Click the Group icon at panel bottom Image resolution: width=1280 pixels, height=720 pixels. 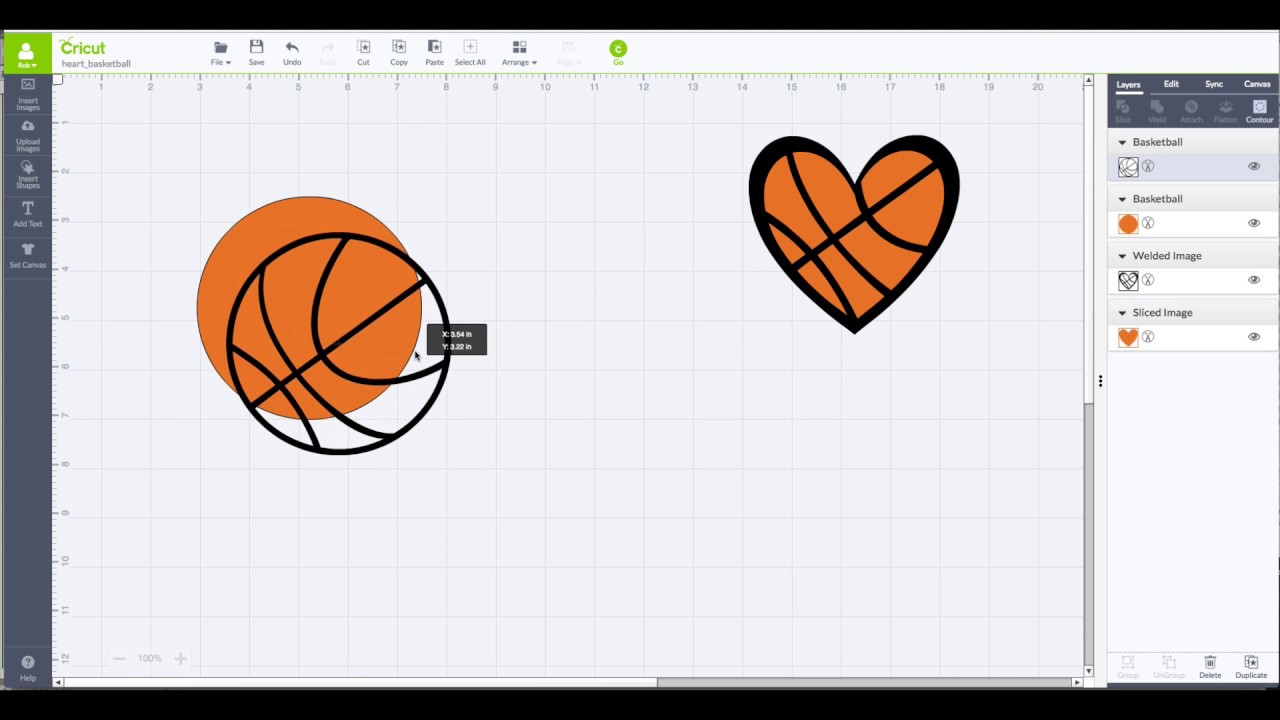click(1127, 667)
